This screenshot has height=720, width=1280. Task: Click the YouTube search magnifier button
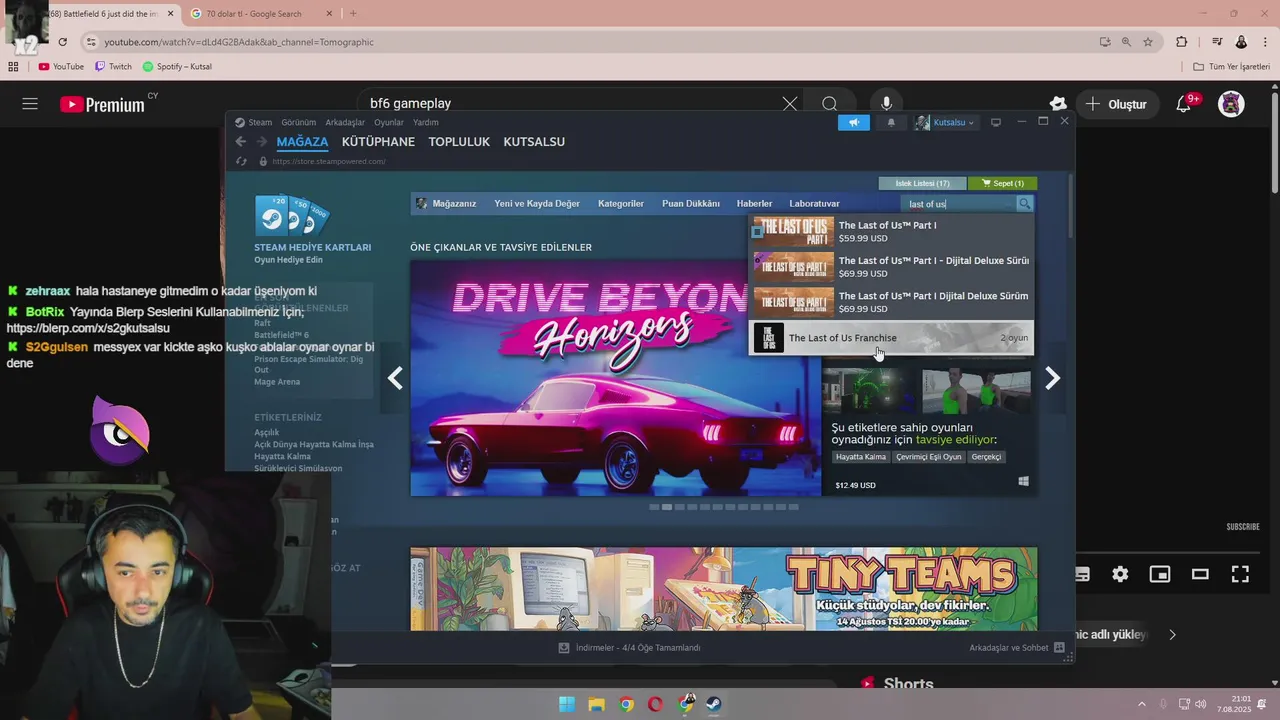830,104
